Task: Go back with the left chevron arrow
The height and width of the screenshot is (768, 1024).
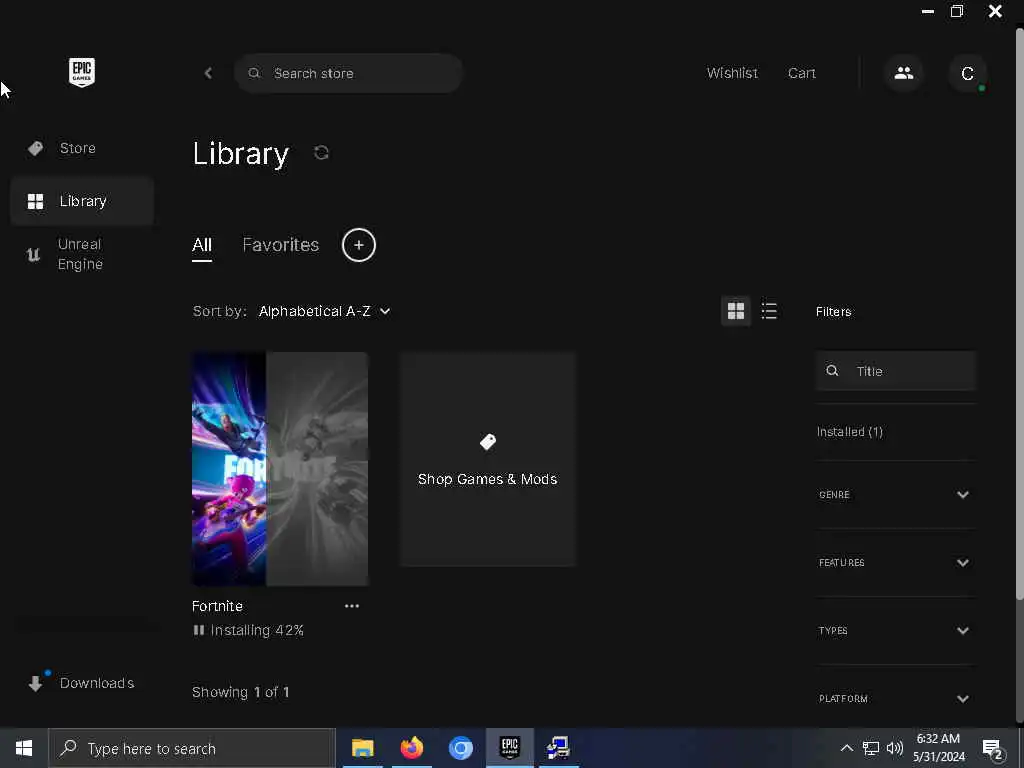Action: [208, 73]
